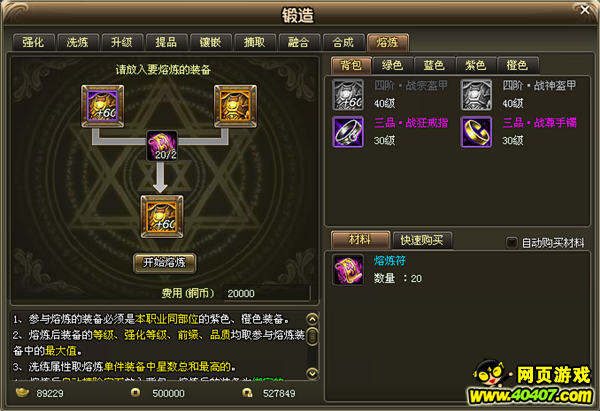Select the 三品·战尊手镯 bracelet icon

point(476,132)
